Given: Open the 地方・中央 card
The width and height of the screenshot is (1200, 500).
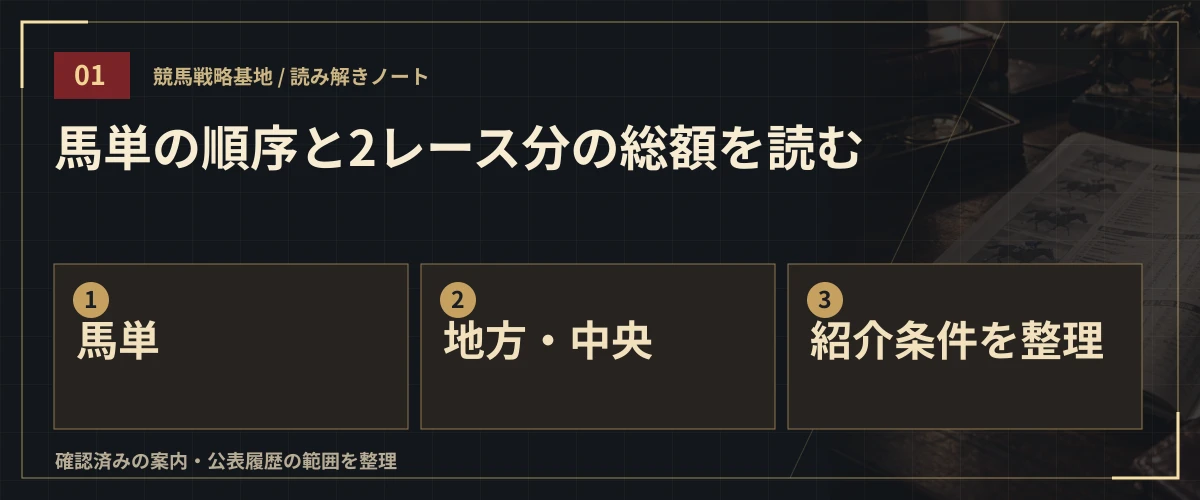Looking at the screenshot, I should coord(598,346).
